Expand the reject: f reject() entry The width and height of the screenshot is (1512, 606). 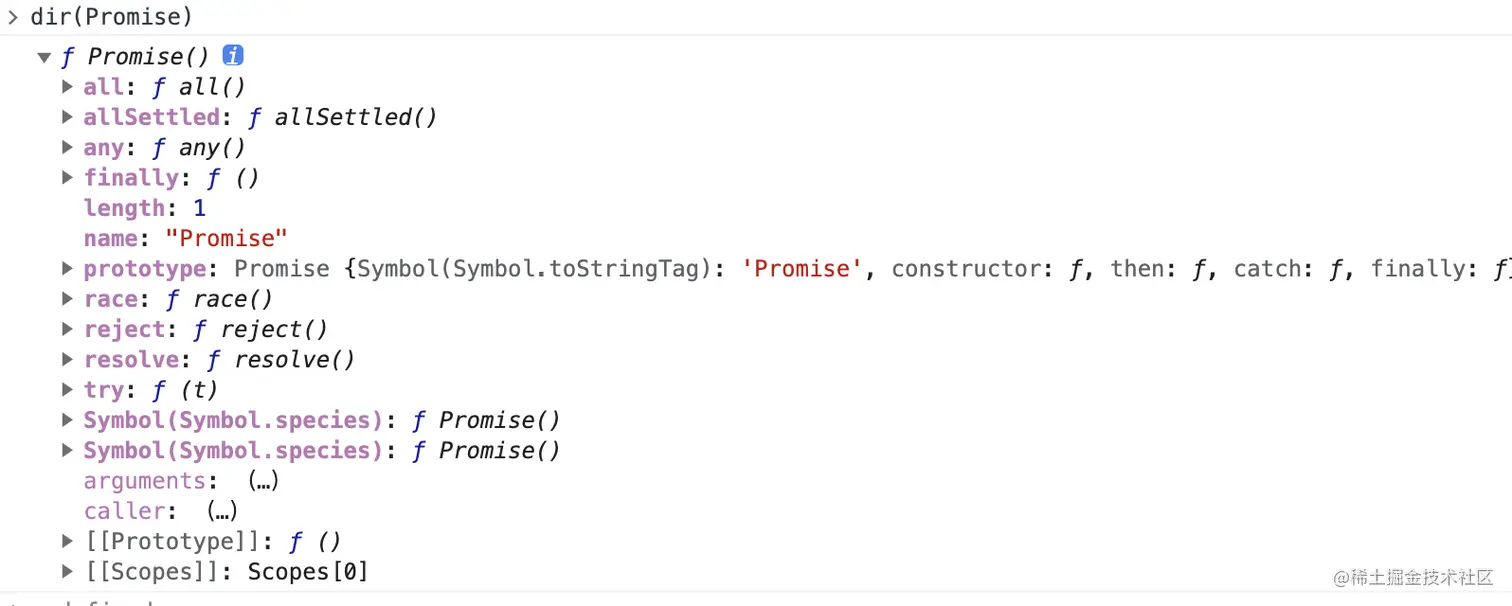tap(67, 328)
